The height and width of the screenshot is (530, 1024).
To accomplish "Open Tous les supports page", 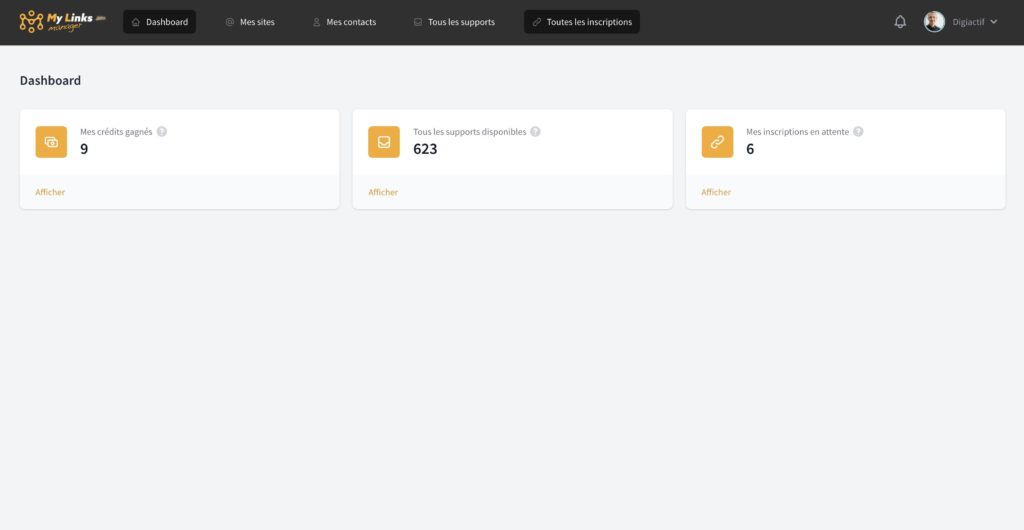I will click(454, 22).
